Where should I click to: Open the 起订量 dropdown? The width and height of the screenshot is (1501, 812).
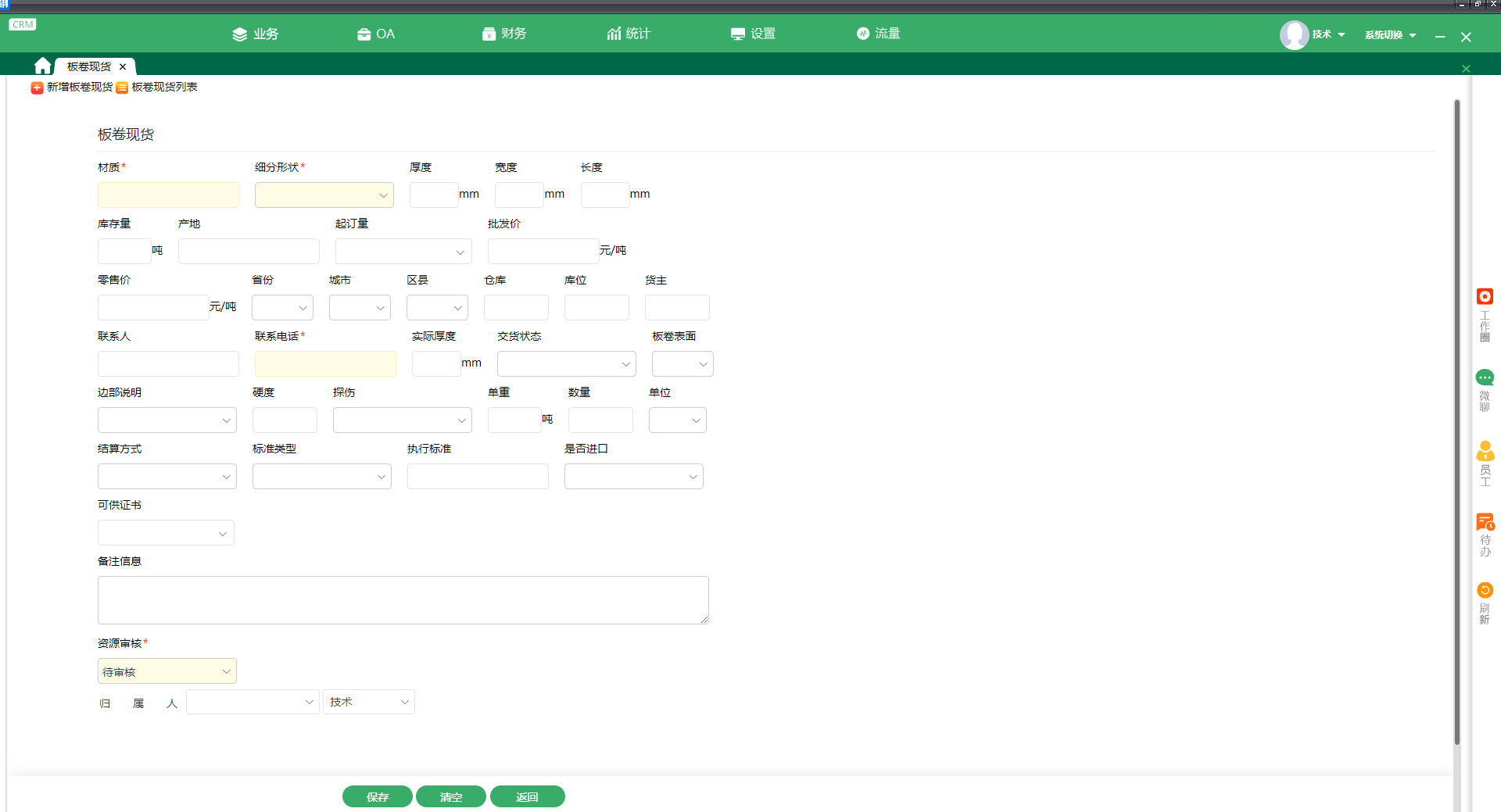pos(403,252)
